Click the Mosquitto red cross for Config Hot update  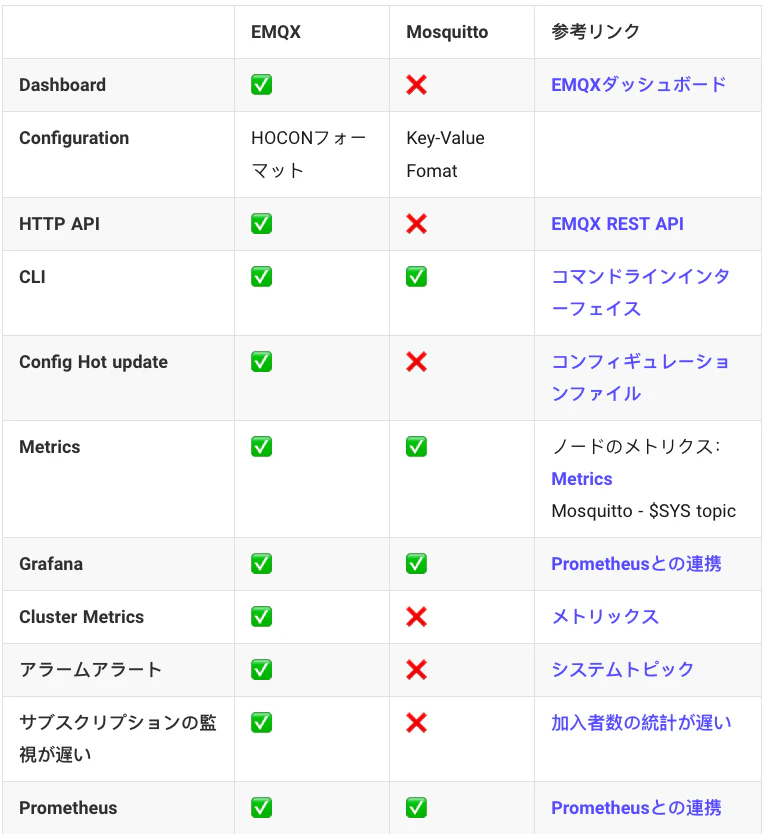[416, 362]
